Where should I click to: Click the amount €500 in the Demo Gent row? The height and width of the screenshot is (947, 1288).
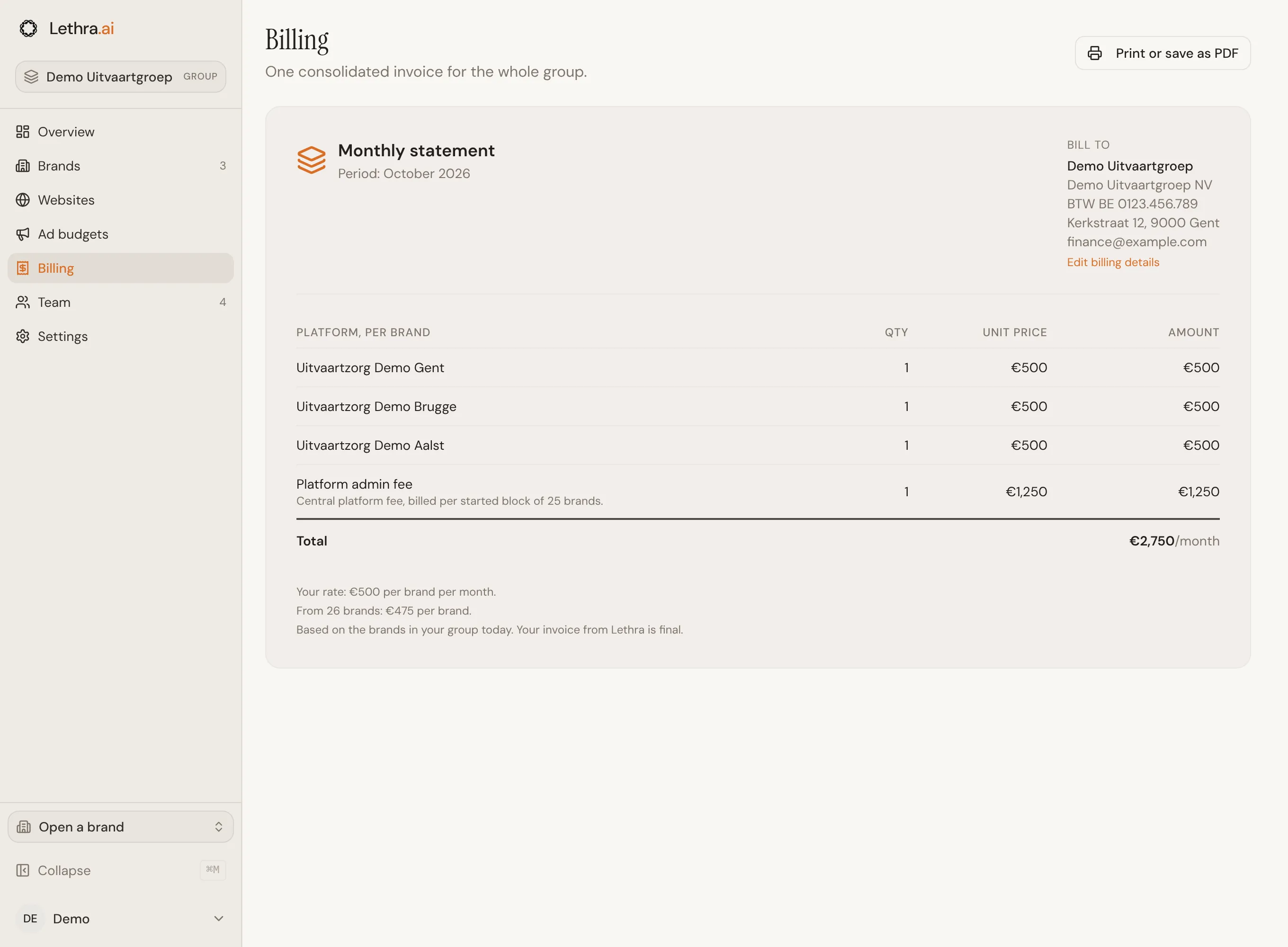click(x=1201, y=367)
